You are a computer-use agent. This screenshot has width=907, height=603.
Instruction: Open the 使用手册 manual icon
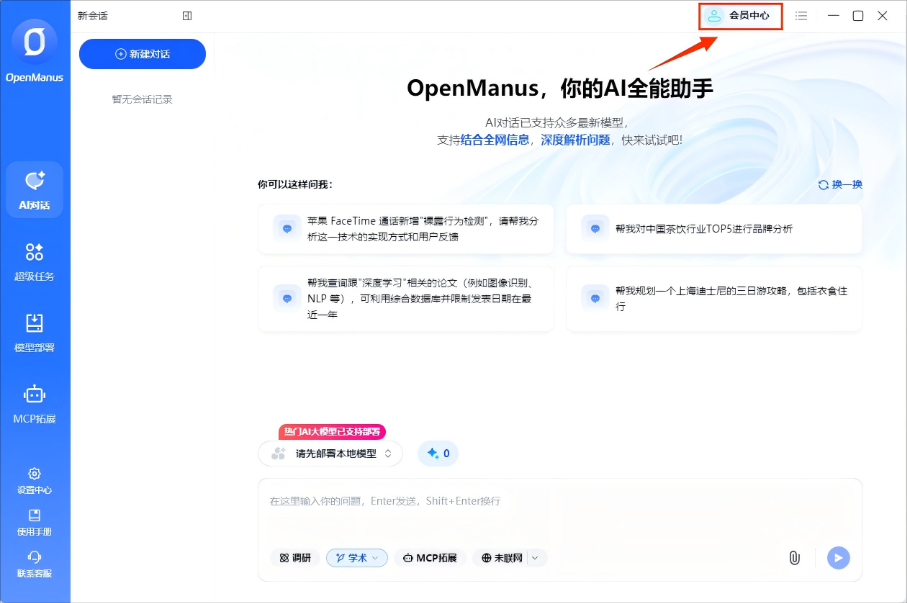tap(35, 521)
